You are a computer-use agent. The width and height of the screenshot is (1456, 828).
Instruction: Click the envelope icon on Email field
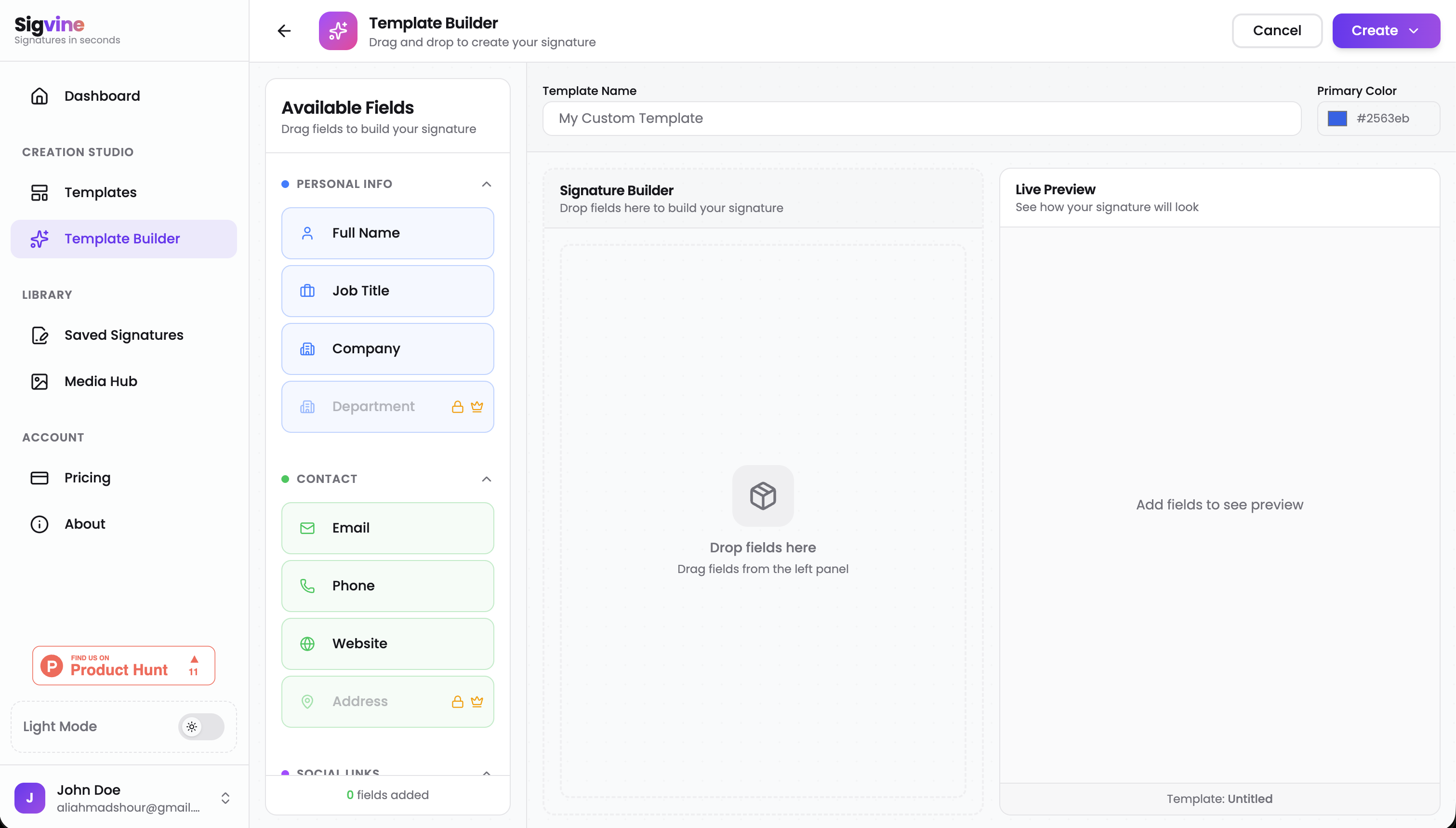(307, 528)
